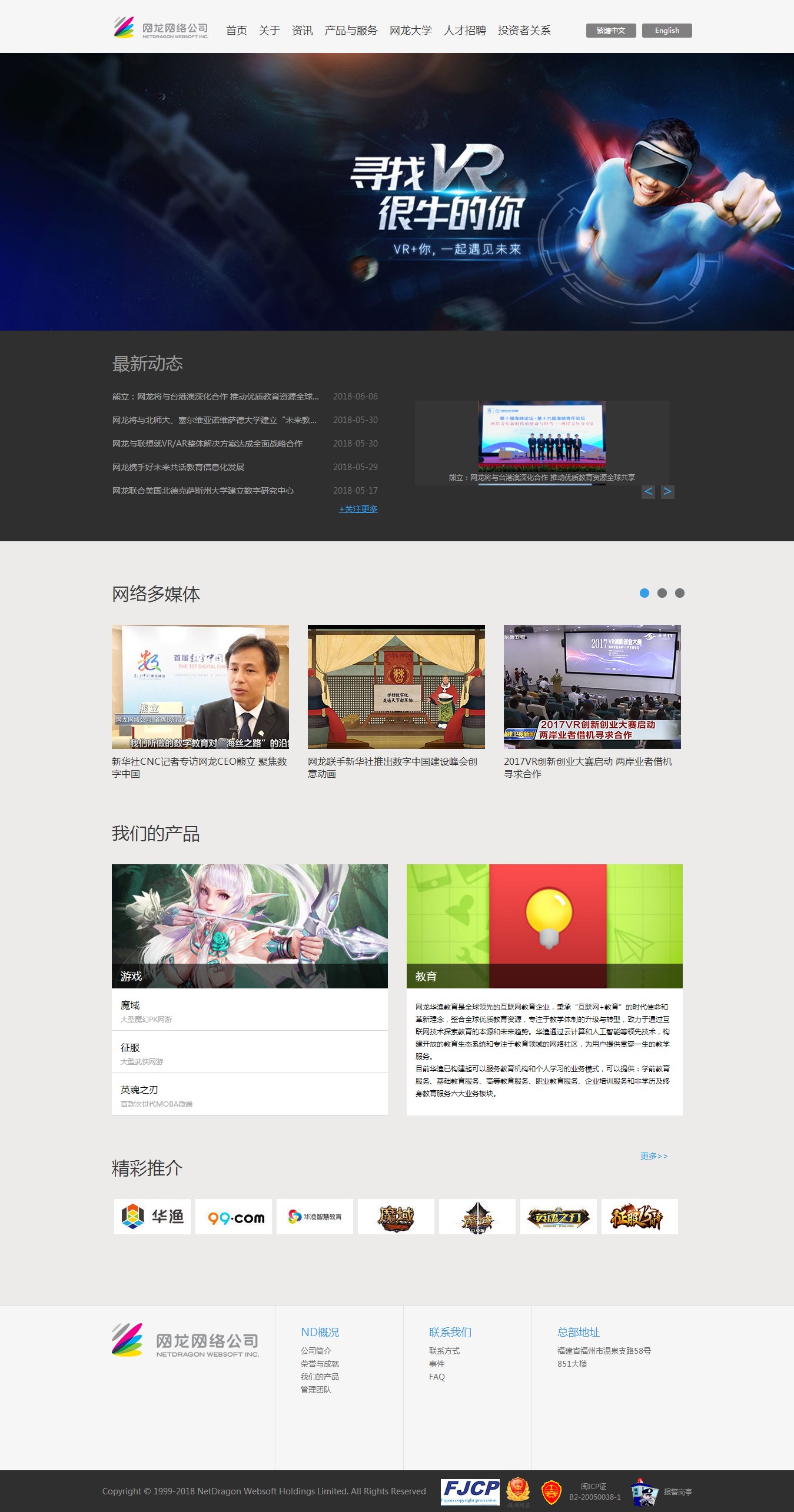
Task: Click the 报警岗亭 police booth icon
Action: [x=644, y=1491]
